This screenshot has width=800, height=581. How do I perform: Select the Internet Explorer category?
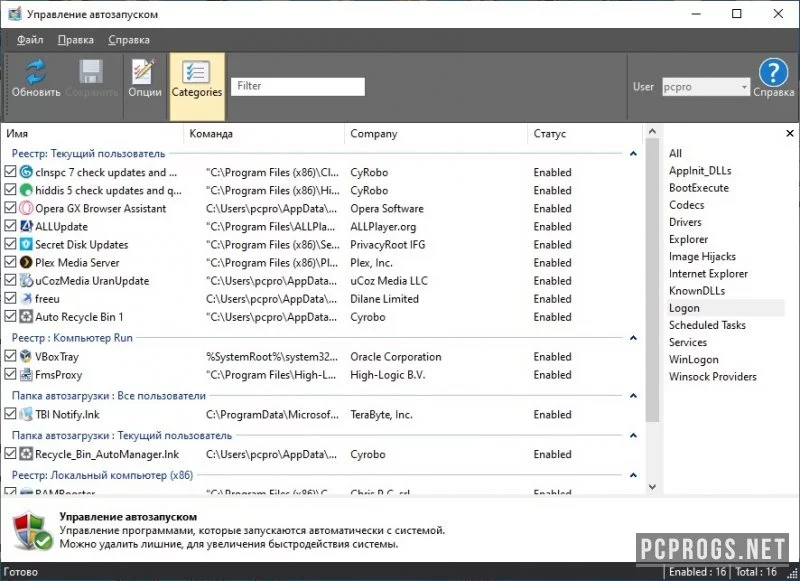[708, 273]
